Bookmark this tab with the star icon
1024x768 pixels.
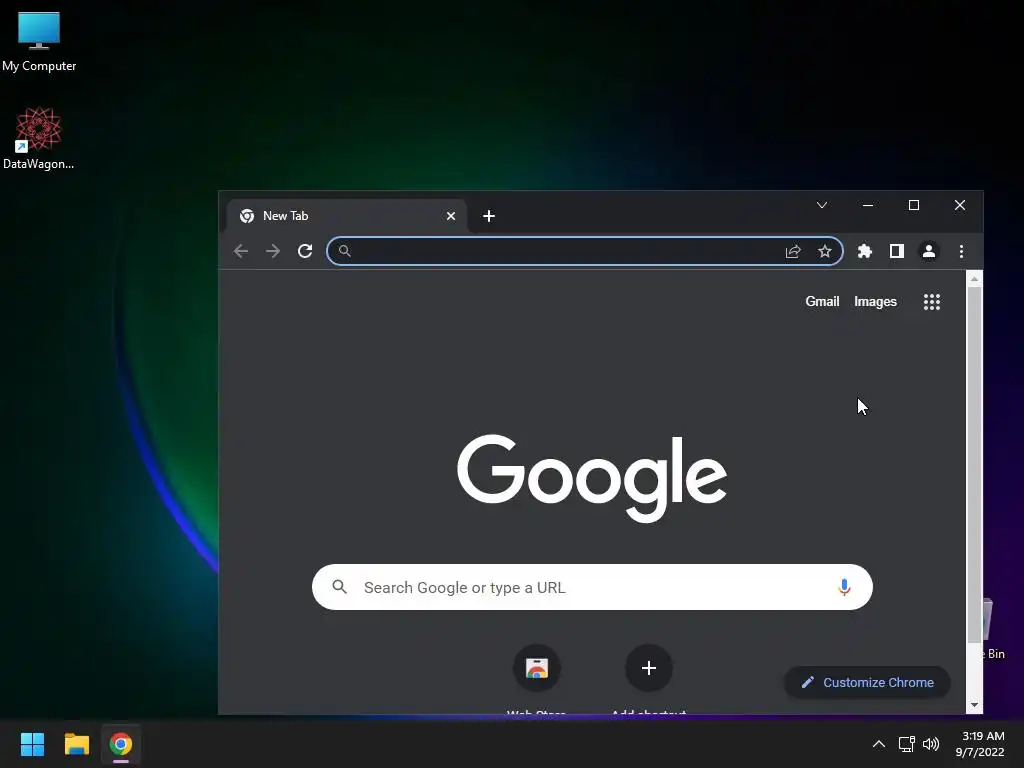[x=825, y=251]
